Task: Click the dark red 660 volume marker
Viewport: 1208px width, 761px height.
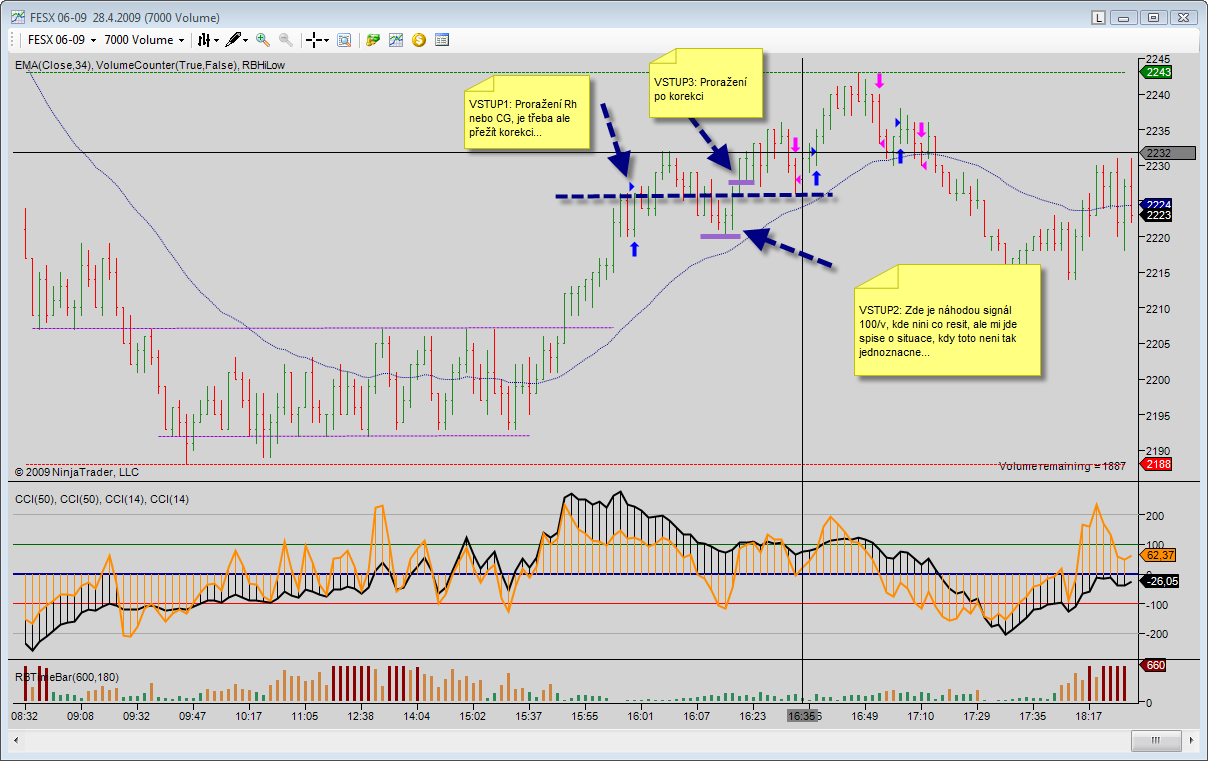Action: click(x=1154, y=665)
